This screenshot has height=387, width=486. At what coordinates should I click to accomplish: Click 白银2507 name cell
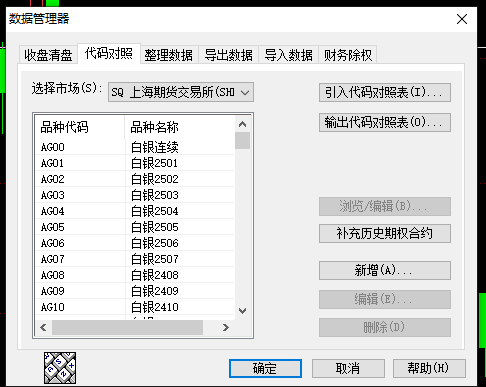(180, 259)
